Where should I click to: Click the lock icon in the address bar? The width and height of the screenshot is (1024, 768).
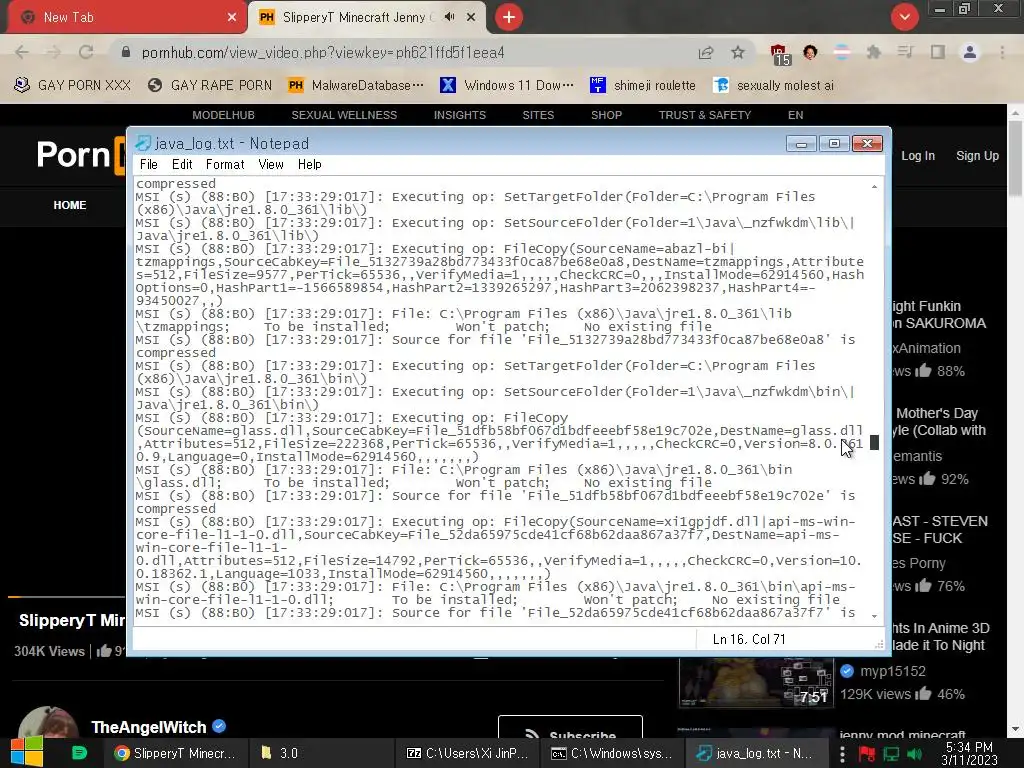coord(126,52)
